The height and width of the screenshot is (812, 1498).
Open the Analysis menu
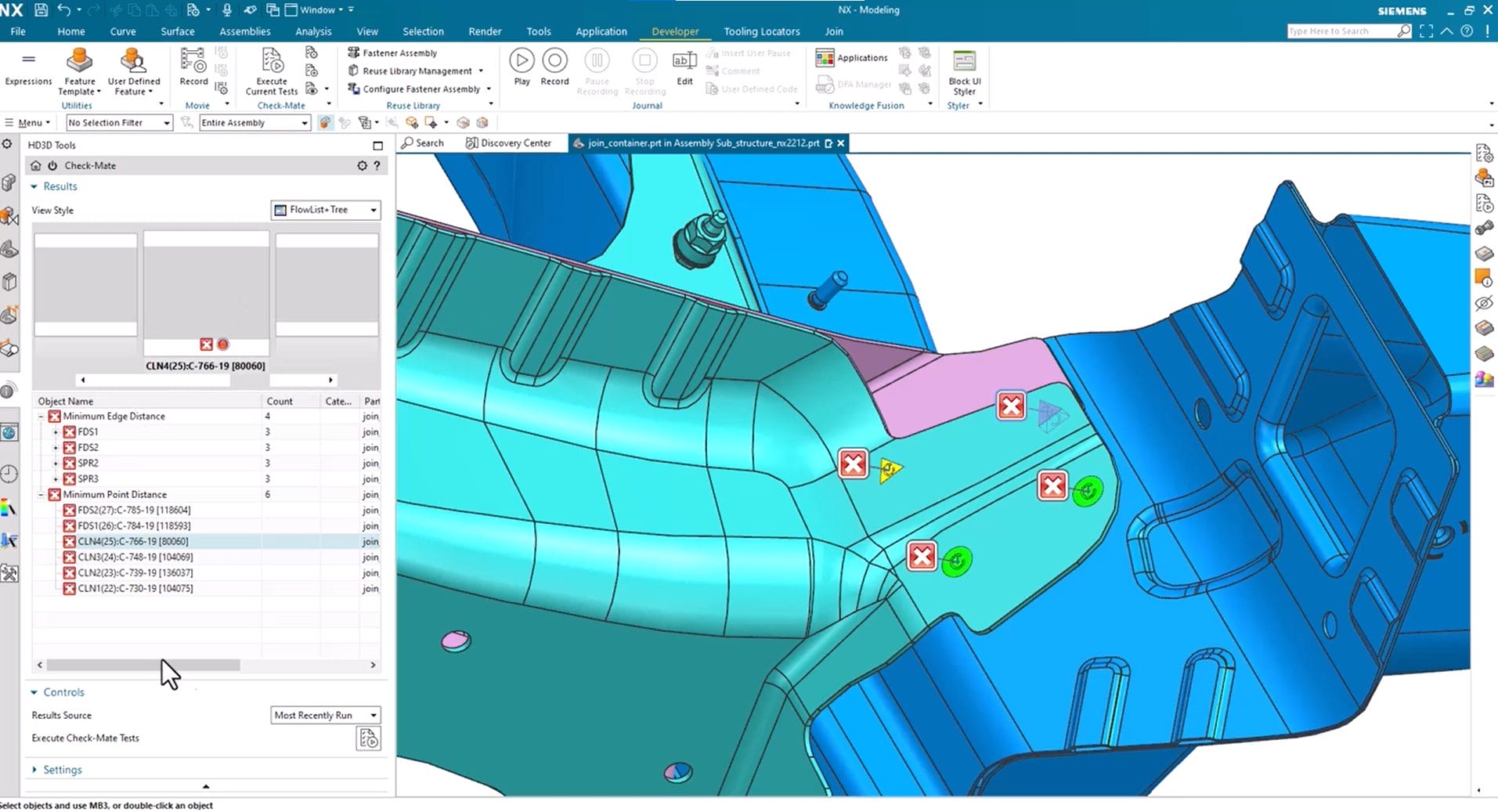313,31
